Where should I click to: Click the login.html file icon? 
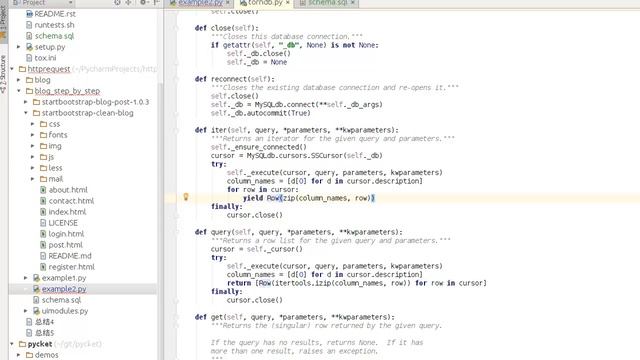43,234
